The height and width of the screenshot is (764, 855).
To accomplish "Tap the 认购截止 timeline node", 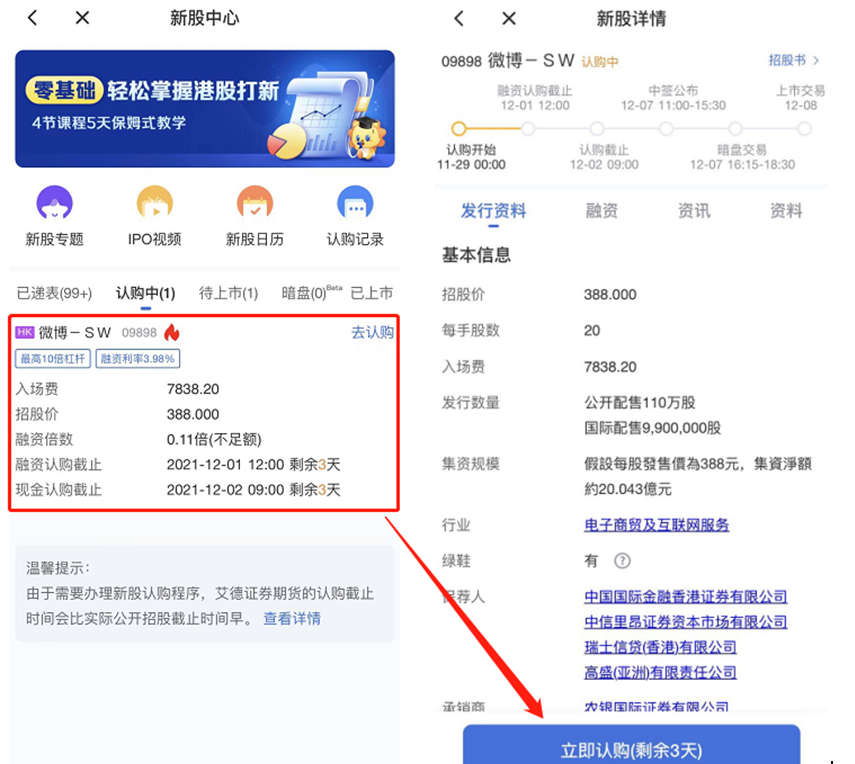I will click(x=597, y=129).
